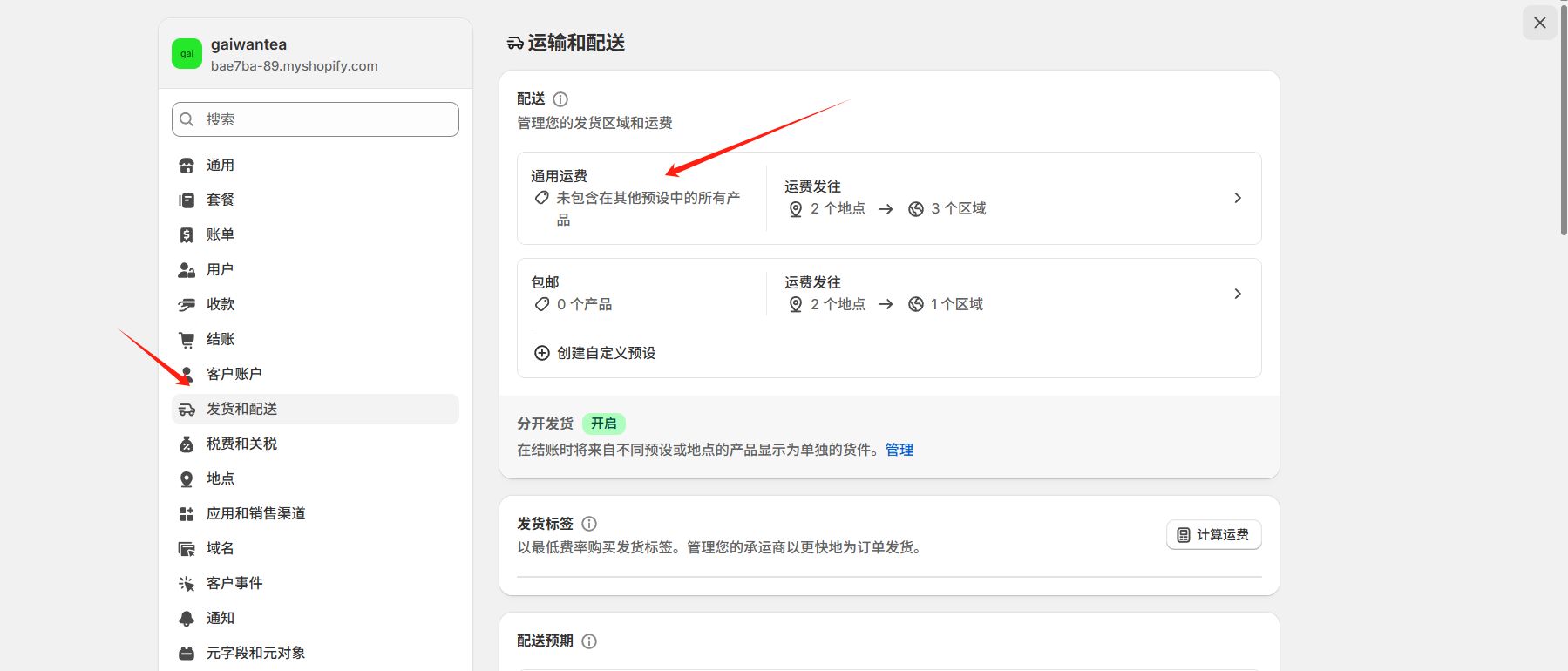
Task: Click the 搜索 settings search field
Action: 316,119
